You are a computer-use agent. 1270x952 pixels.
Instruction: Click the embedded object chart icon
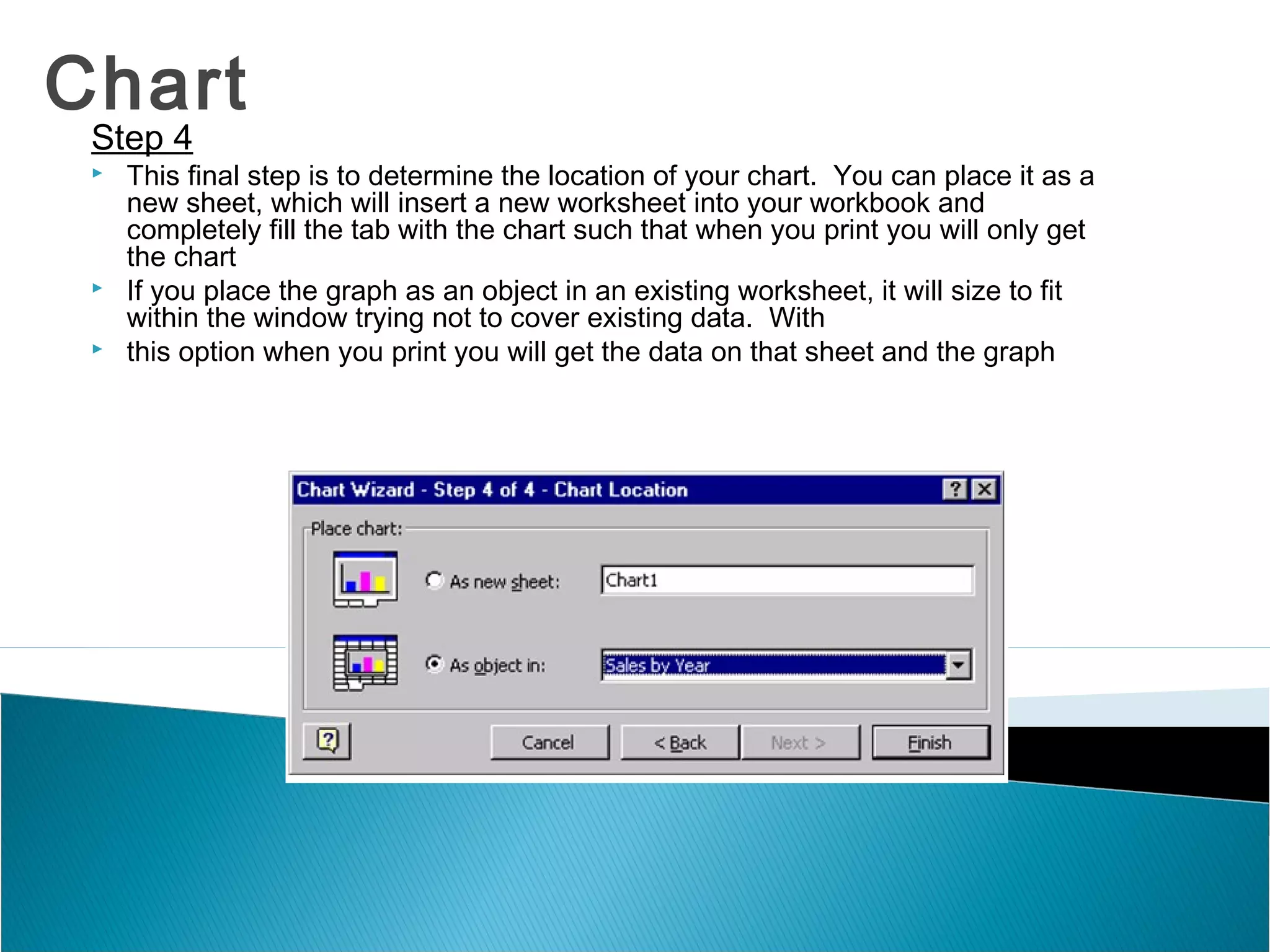[365, 663]
